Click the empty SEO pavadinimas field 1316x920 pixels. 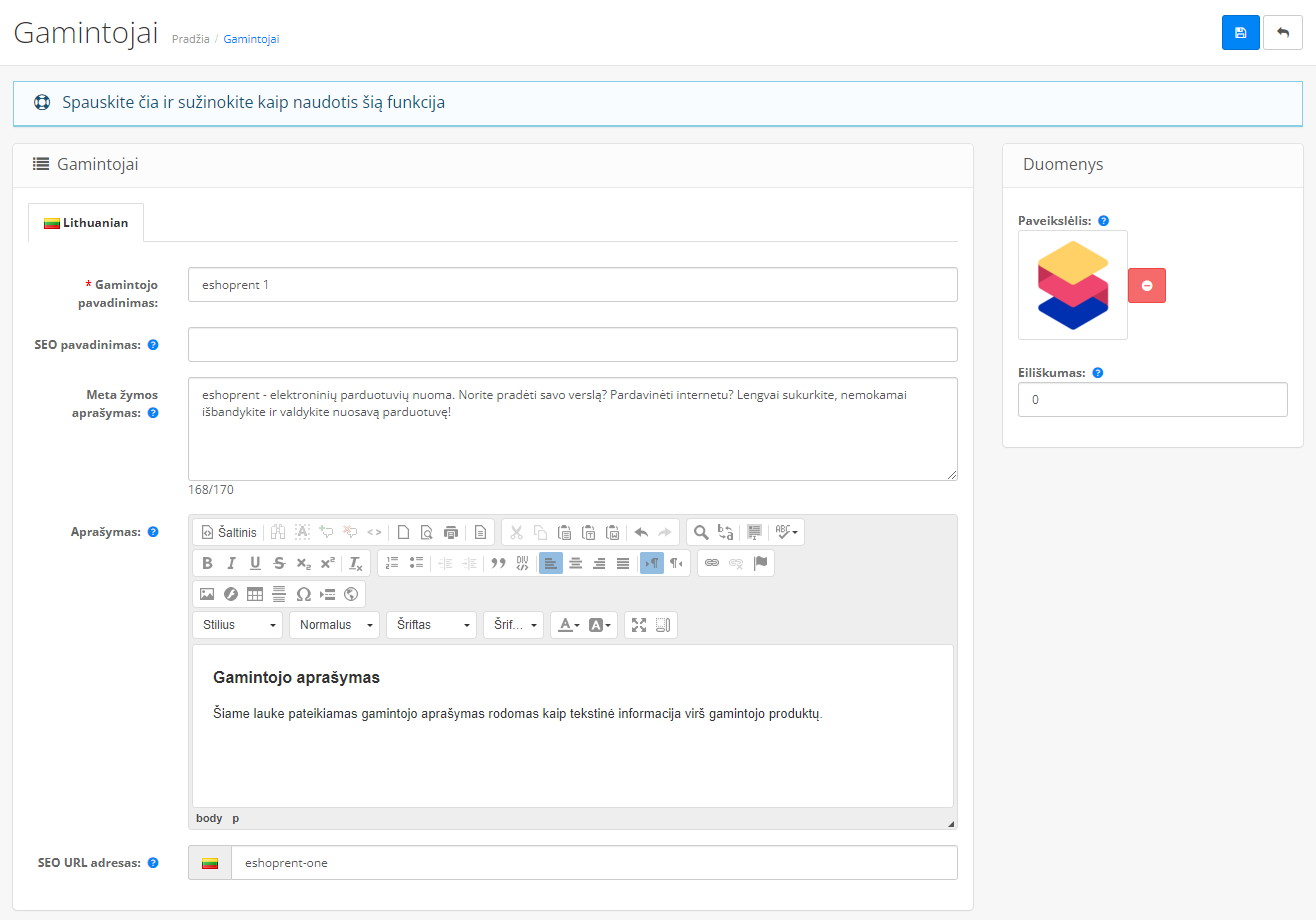(x=573, y=345)
